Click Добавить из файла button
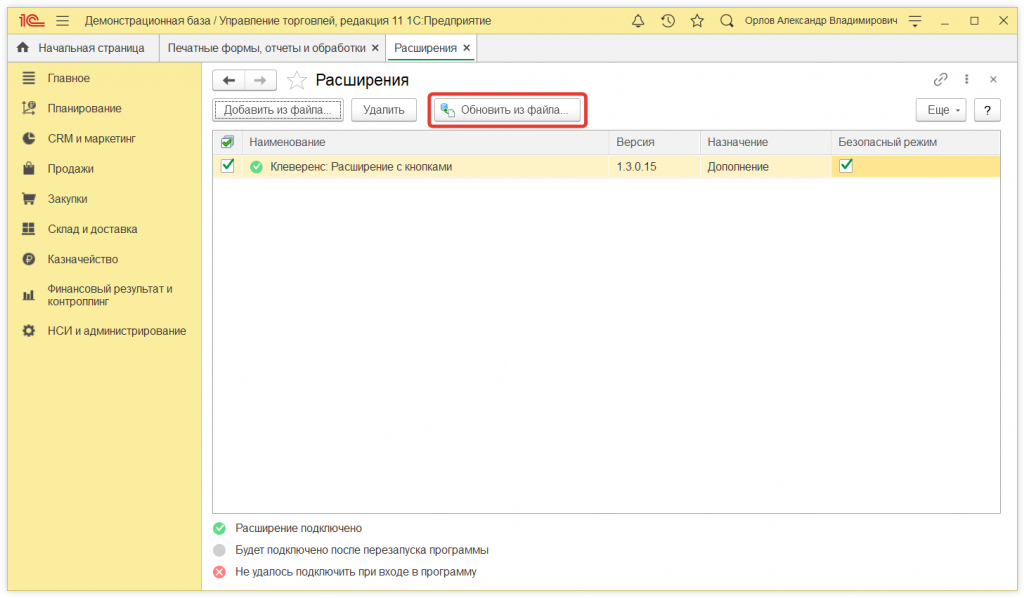 click(278, 110)
